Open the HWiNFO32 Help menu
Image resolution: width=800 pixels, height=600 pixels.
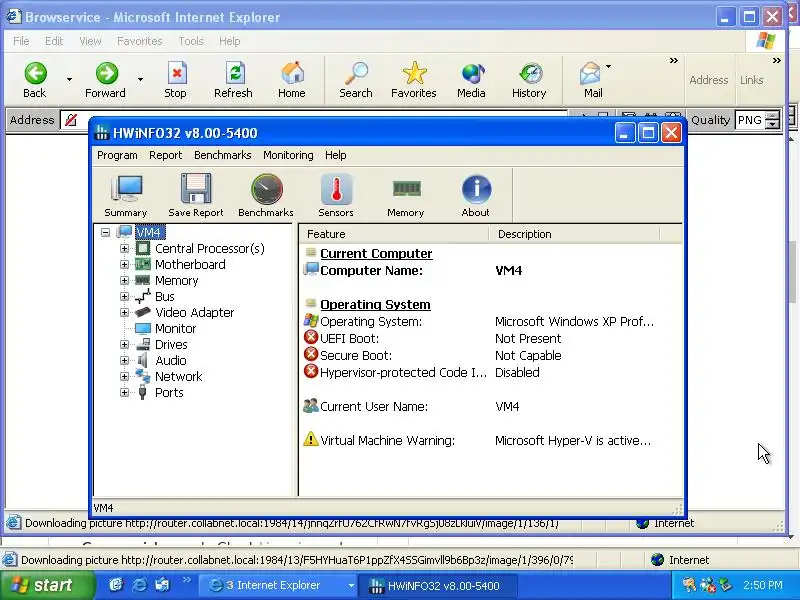click(336, 155)
